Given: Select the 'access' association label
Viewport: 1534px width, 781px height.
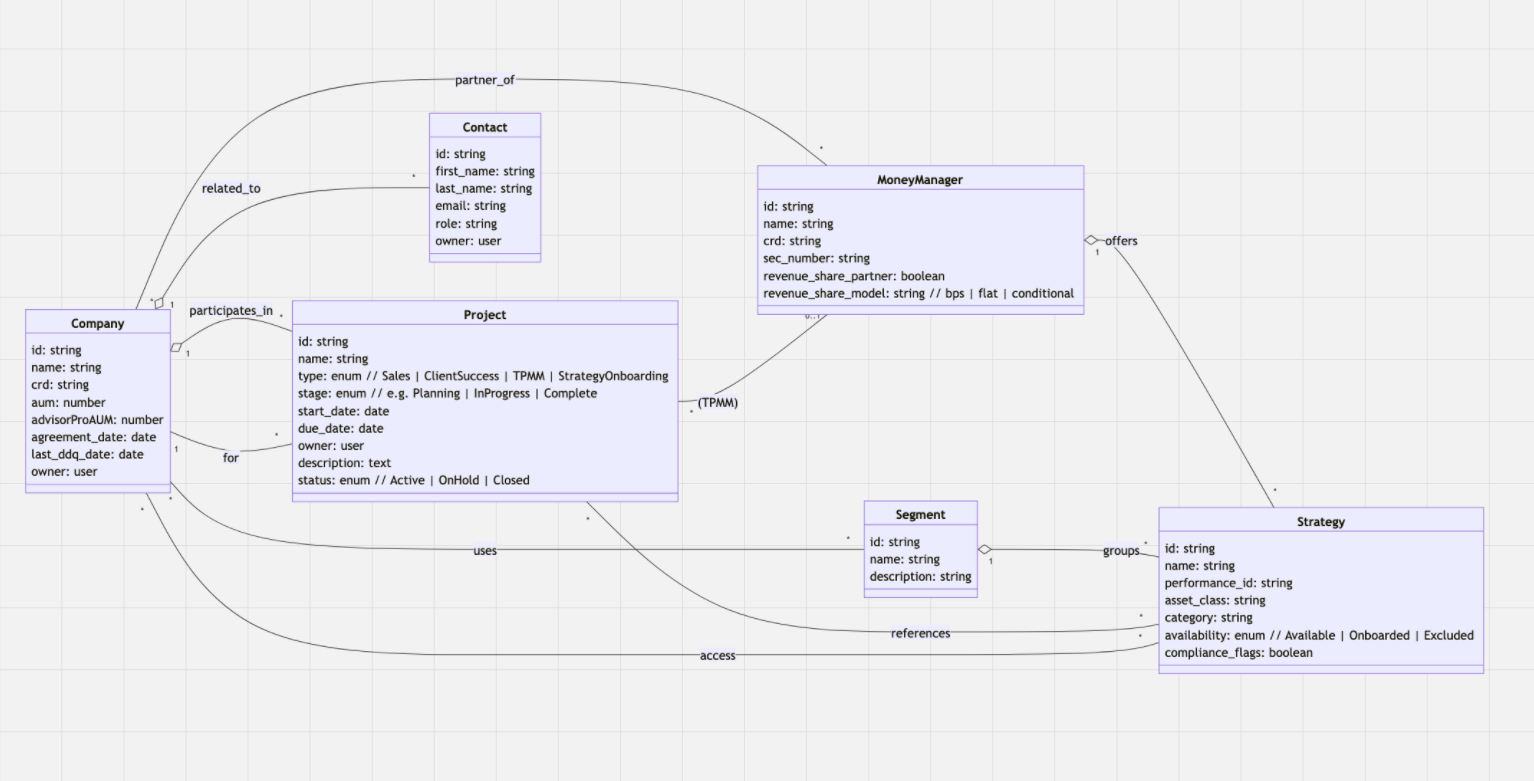Looking at the screenshot, I should coord(718,656).
